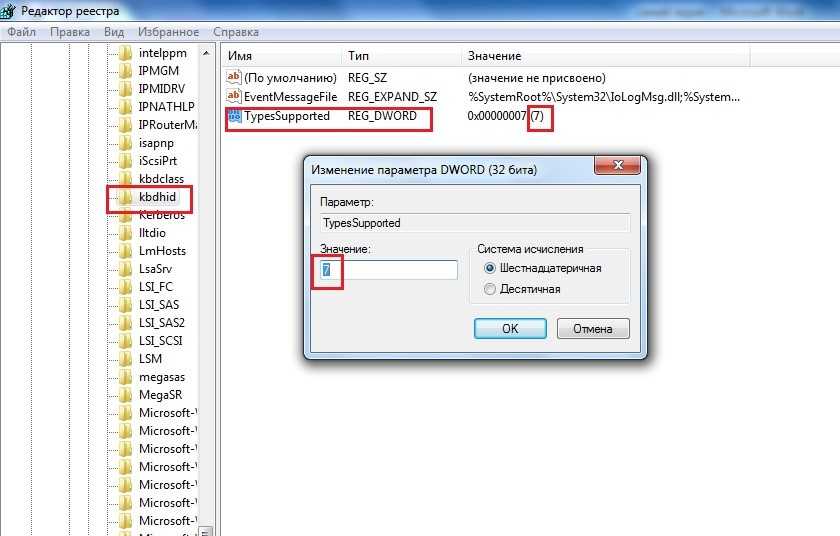Open the Вид menu
This screenshot has width=840, height=536.
tap(114, 32)
